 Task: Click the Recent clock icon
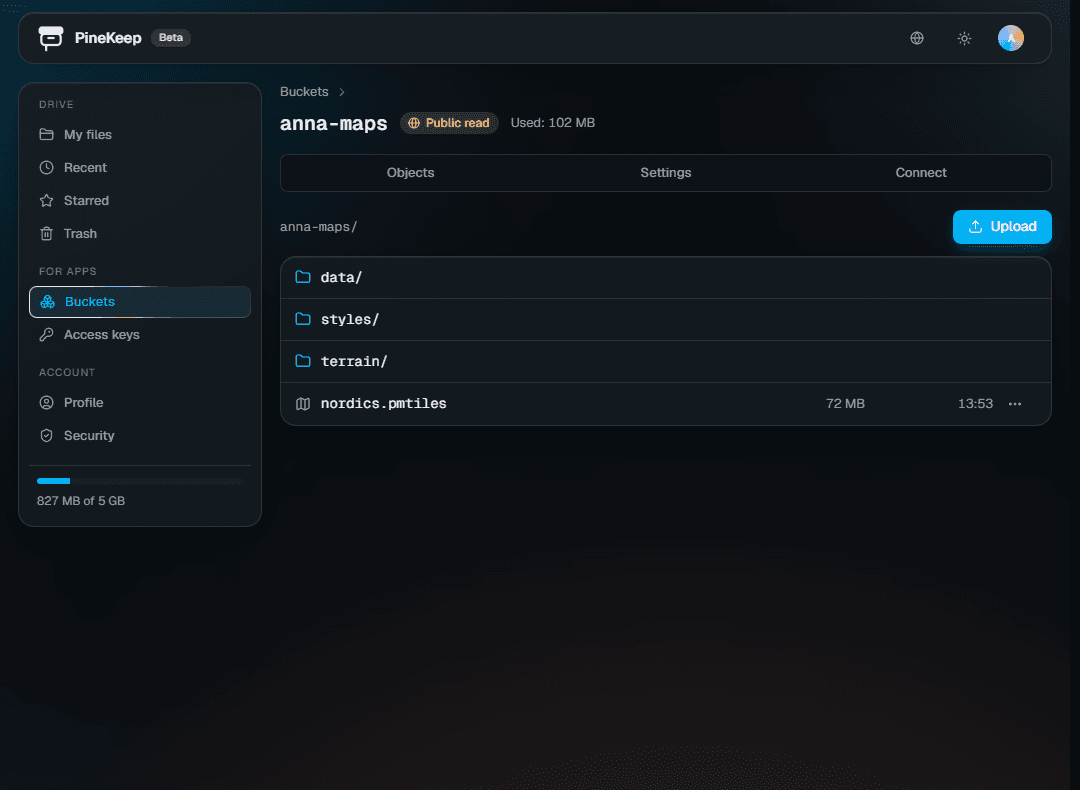click(46, 167)
